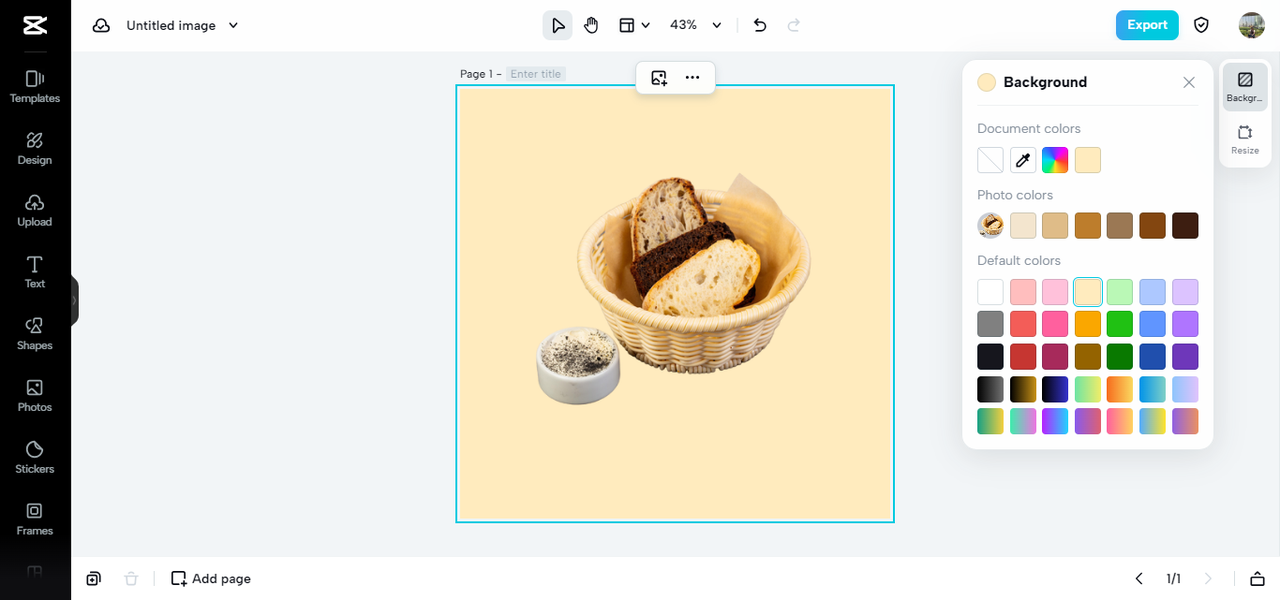The height and width of the screenshot is (600, 1280).
Task: Select the Background tab in right sidebar
Action: (x=1245, y=87)
